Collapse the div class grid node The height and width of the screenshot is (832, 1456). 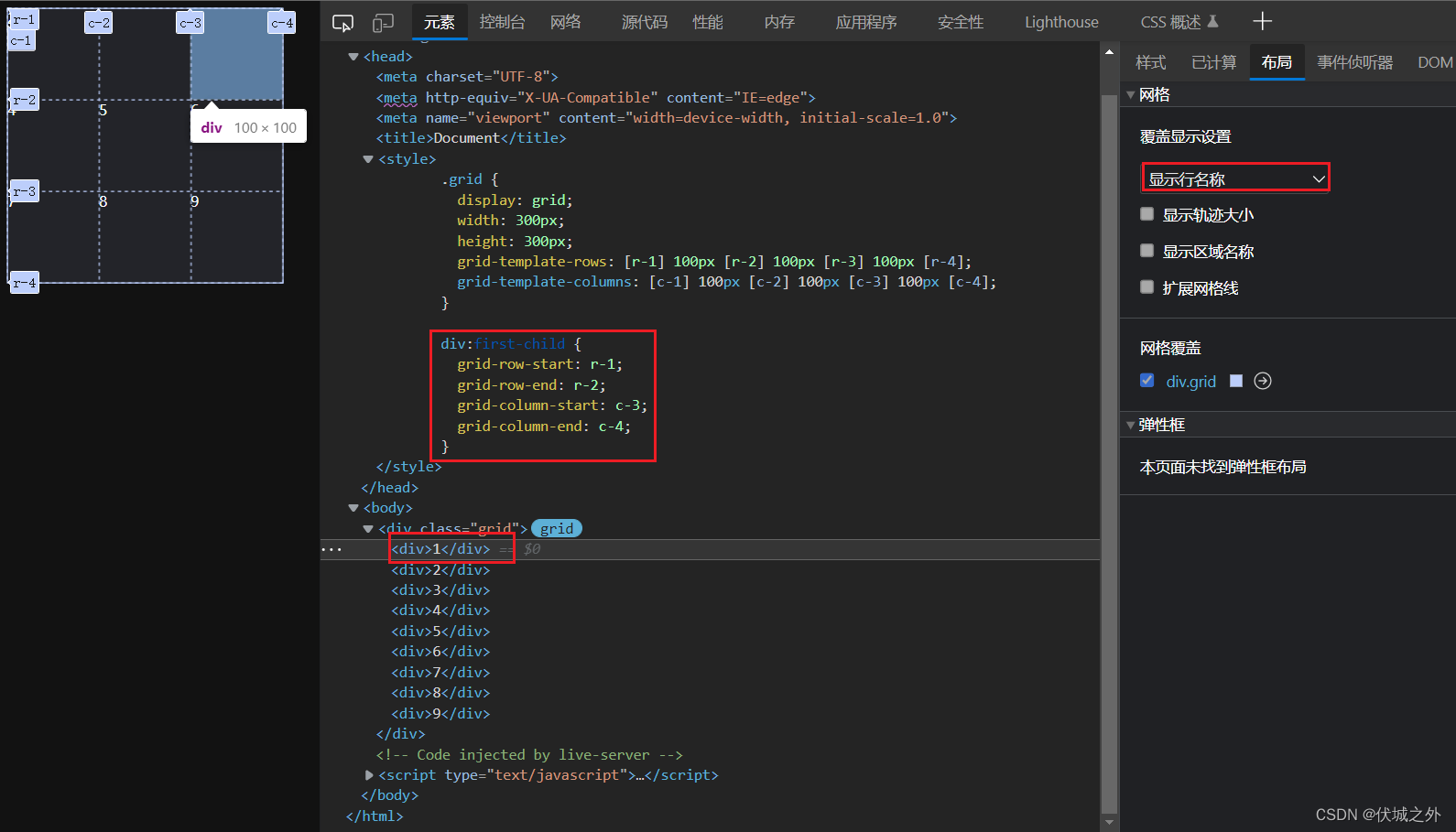click(x=368, y=529)
